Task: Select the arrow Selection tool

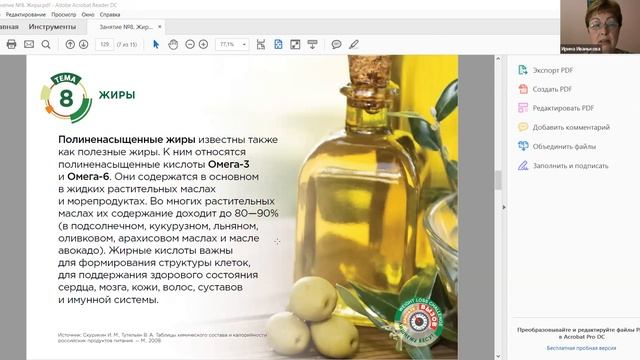Action: 156,44
